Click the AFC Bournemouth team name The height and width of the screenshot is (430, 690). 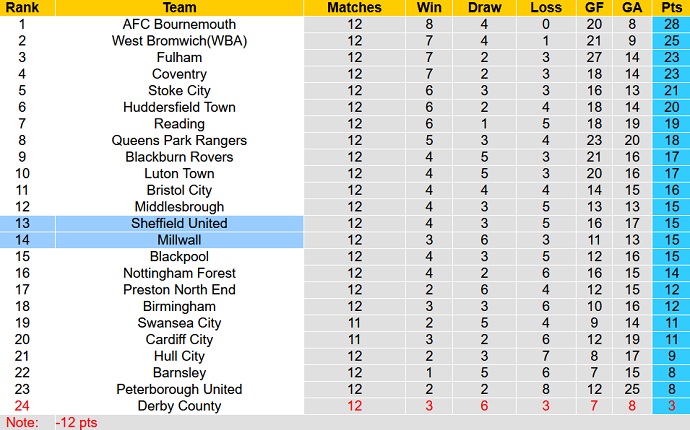click(179, 24)
